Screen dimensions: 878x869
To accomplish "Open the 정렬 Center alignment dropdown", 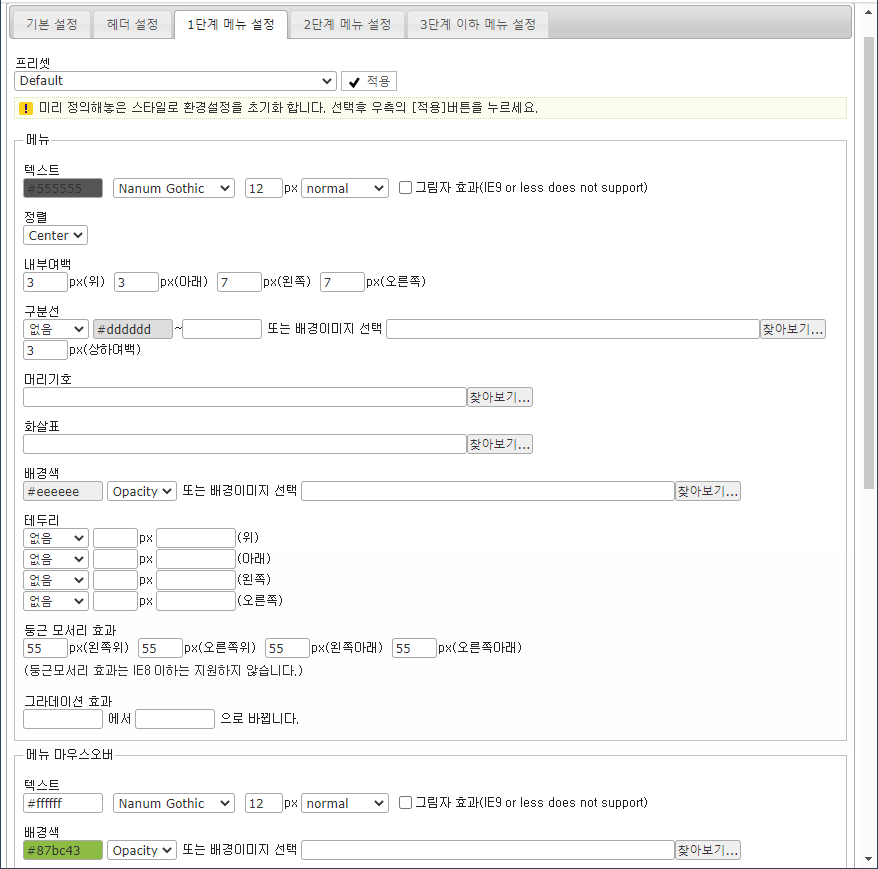I will click(x=54, y=235).
